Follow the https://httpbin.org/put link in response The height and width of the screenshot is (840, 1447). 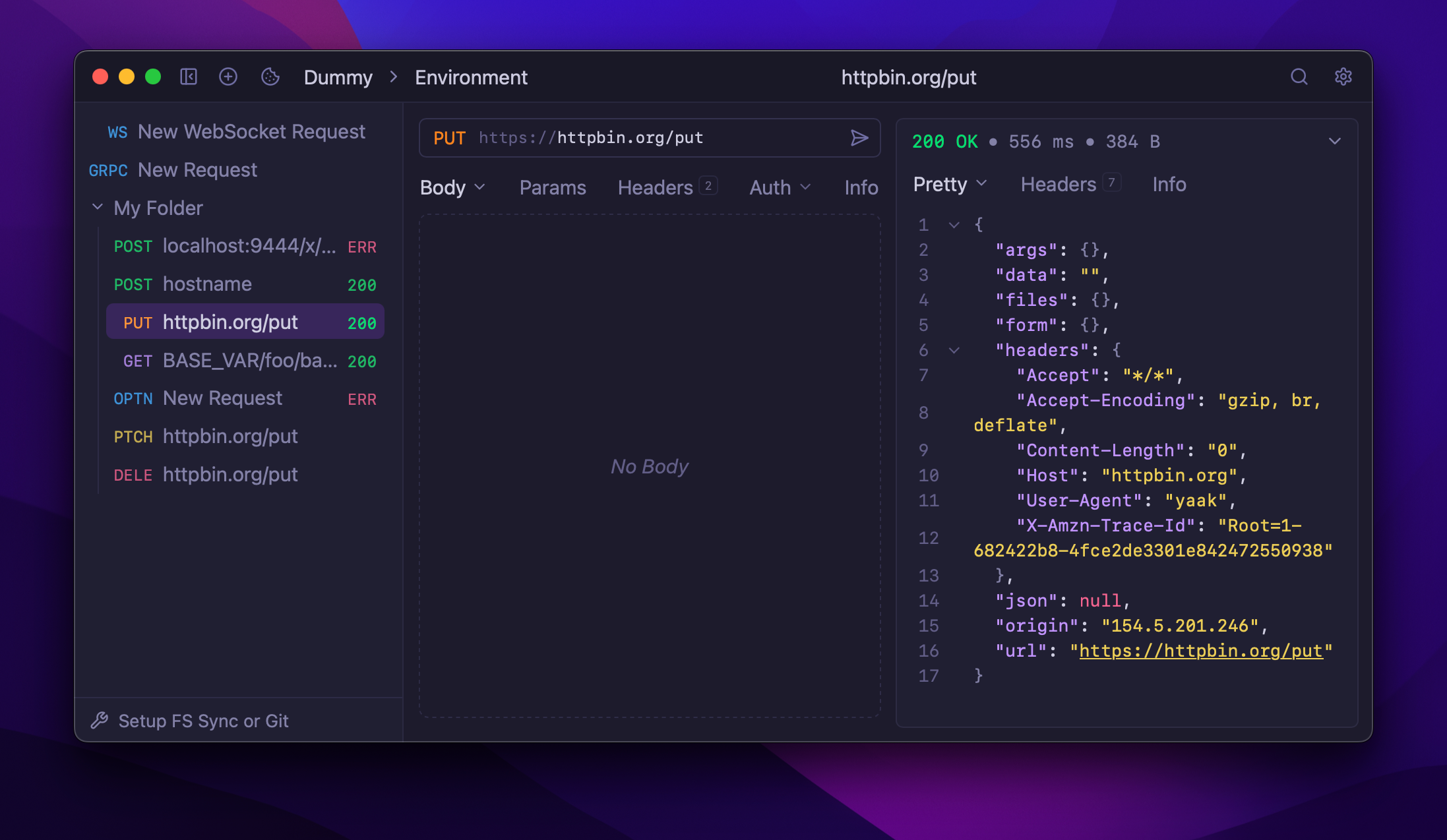click(x=1200, y=651)
